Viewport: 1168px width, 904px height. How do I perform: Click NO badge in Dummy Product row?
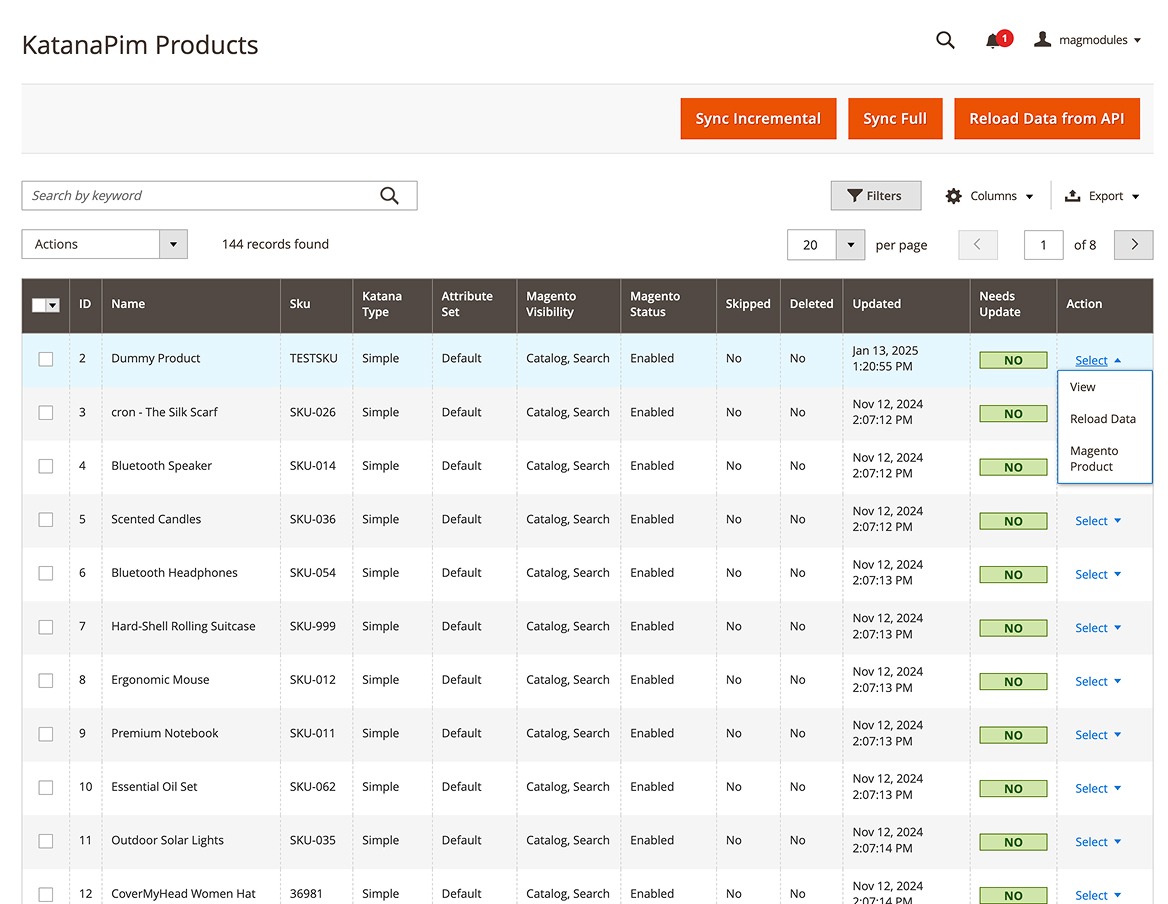pyautogui.click(x=1013, y=360)
